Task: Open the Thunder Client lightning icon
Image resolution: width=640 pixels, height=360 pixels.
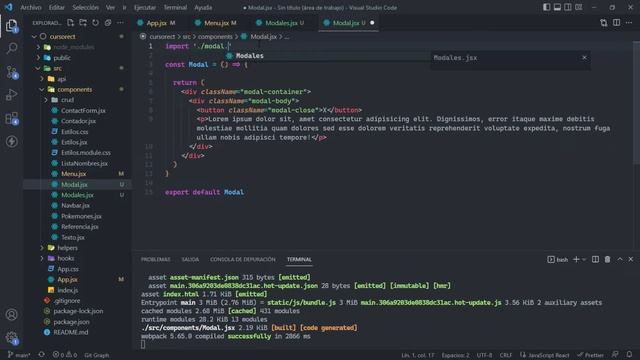Action: click(11, 142)
